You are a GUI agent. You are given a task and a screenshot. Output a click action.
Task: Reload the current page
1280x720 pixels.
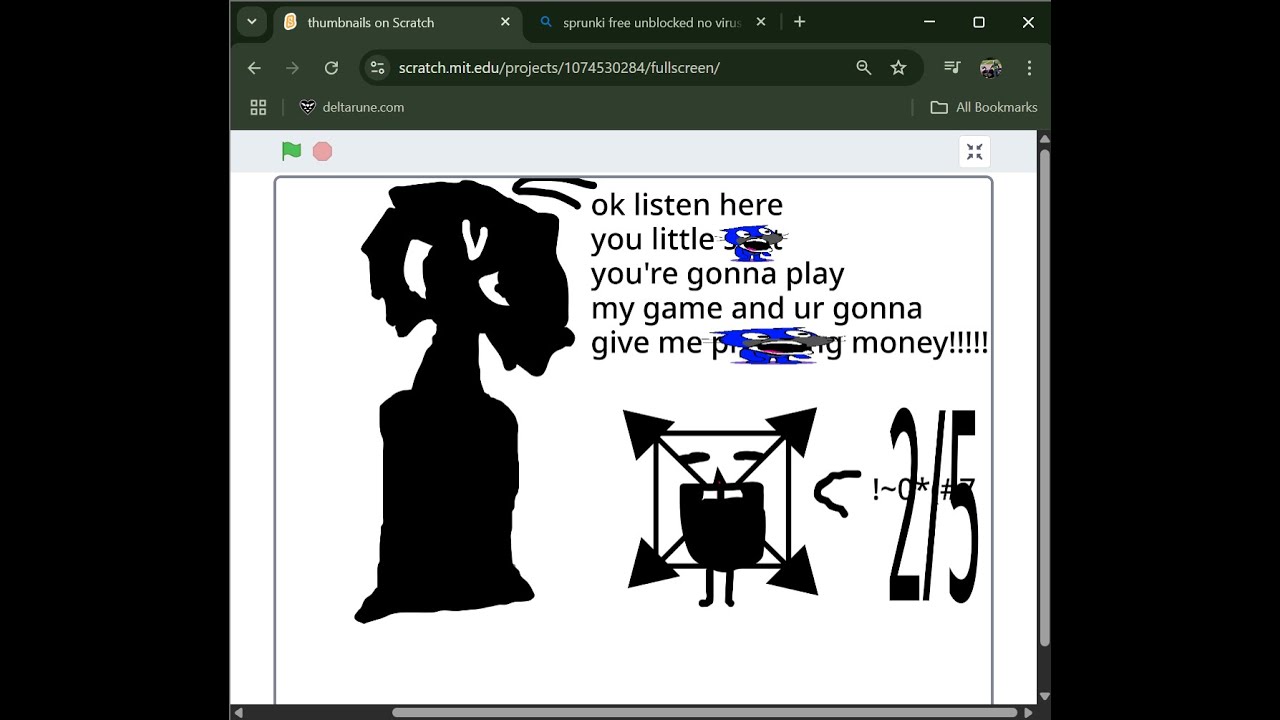(x=331, y=68)
